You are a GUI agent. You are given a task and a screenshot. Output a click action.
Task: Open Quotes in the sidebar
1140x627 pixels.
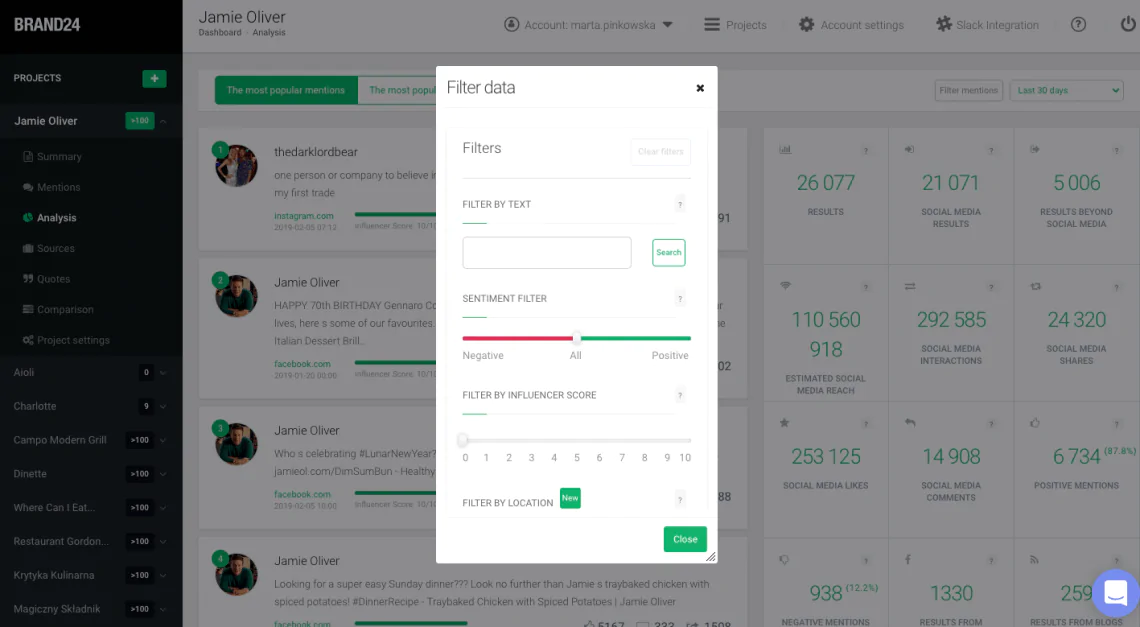(x=53, y=279)
